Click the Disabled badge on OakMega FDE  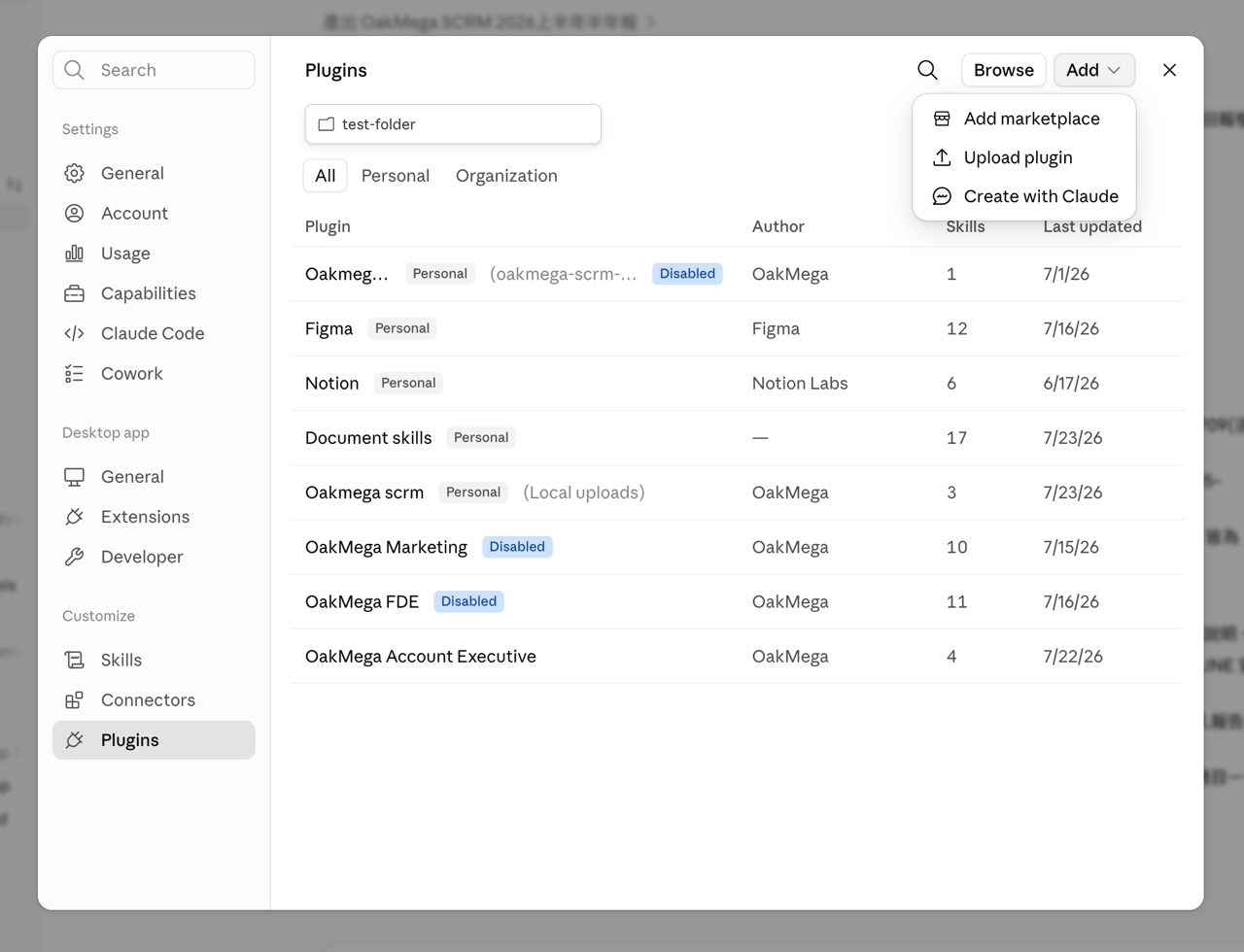(x=468, y=601)
